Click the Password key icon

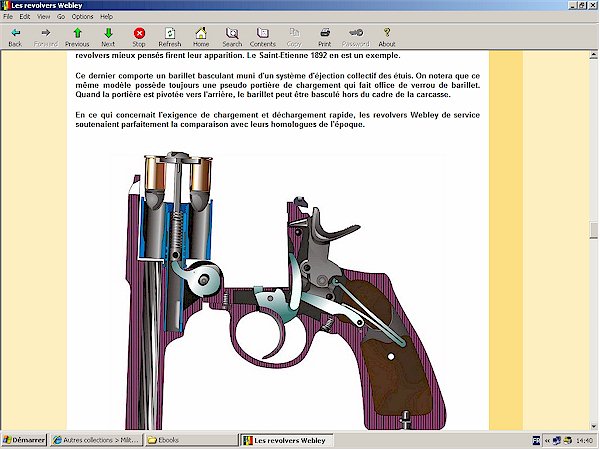356,33
